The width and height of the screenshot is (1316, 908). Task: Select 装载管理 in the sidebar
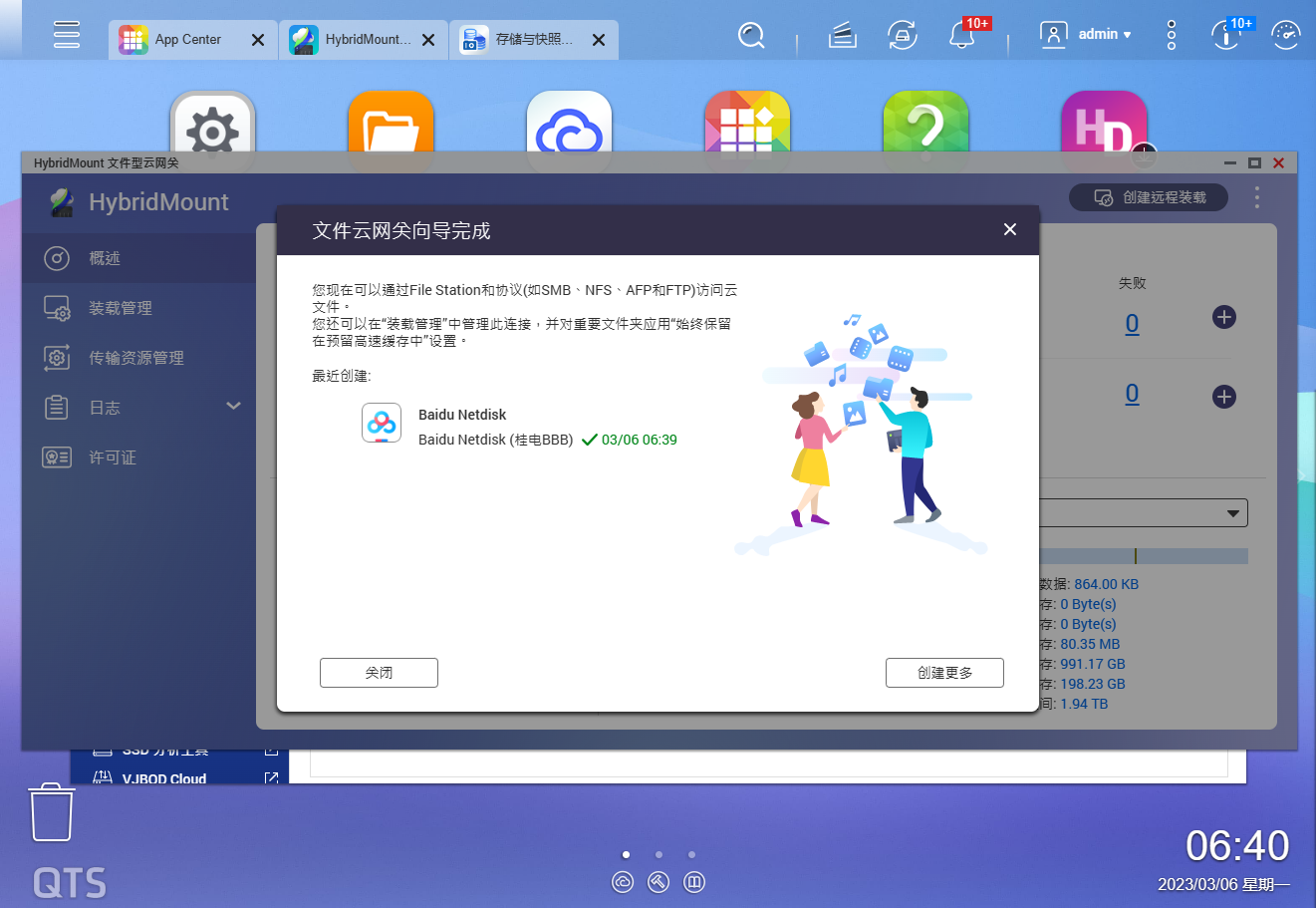(139, 308)
